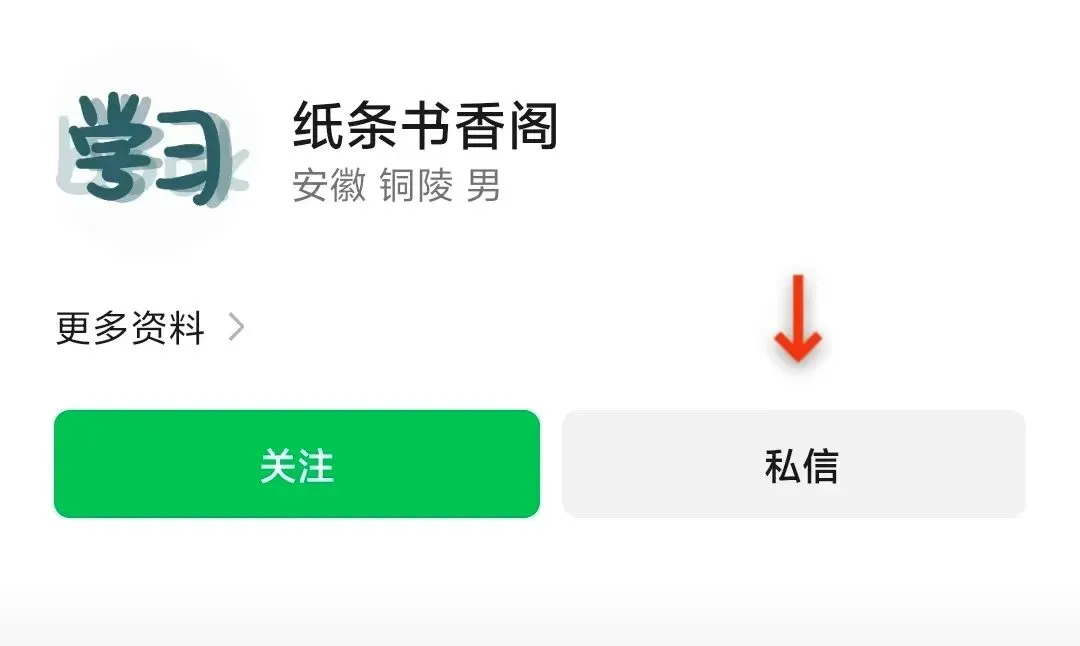
Task: Click the green 关注 button text
Action: (x=297, y=466)
